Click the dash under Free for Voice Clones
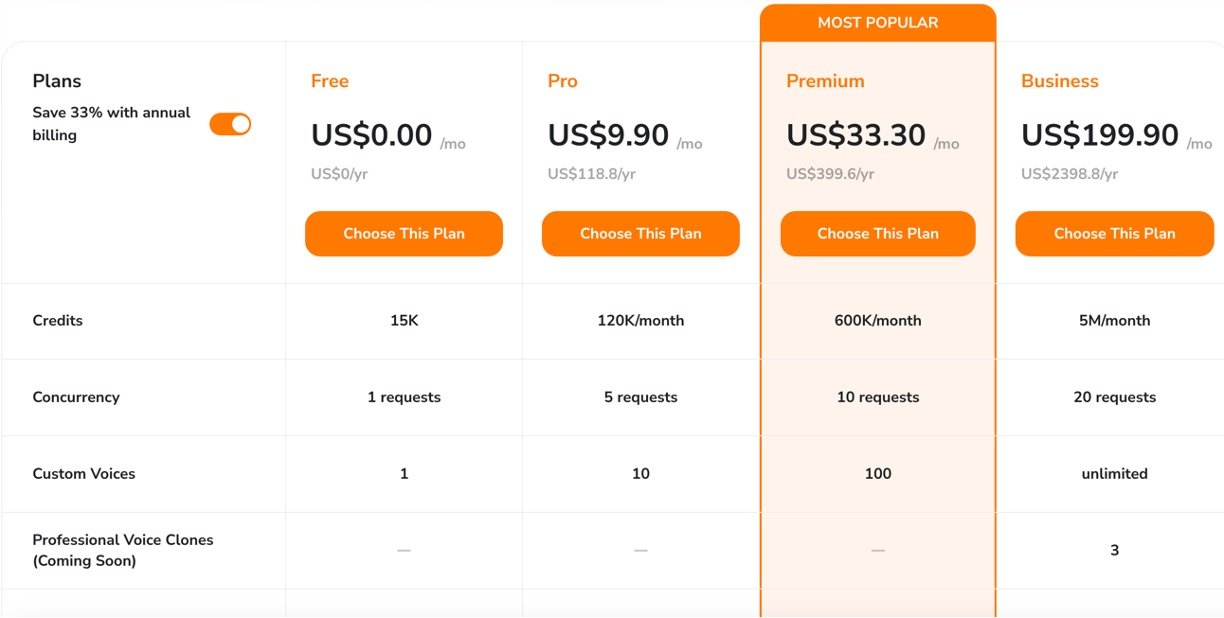The width and height of the screenshot is (1224, 618). [x=404, y=550]
